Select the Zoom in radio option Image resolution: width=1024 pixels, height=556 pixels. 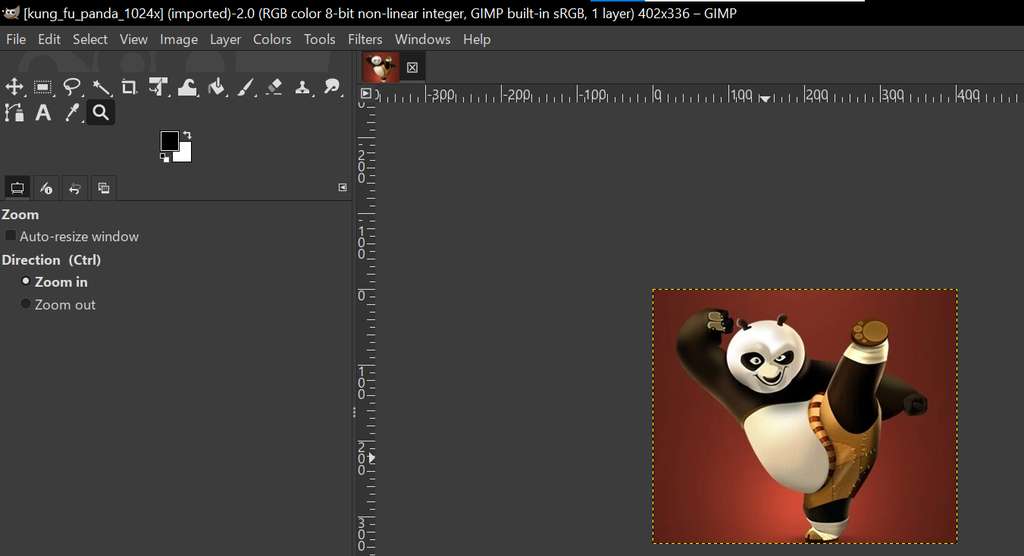click(x=26, y=281)
